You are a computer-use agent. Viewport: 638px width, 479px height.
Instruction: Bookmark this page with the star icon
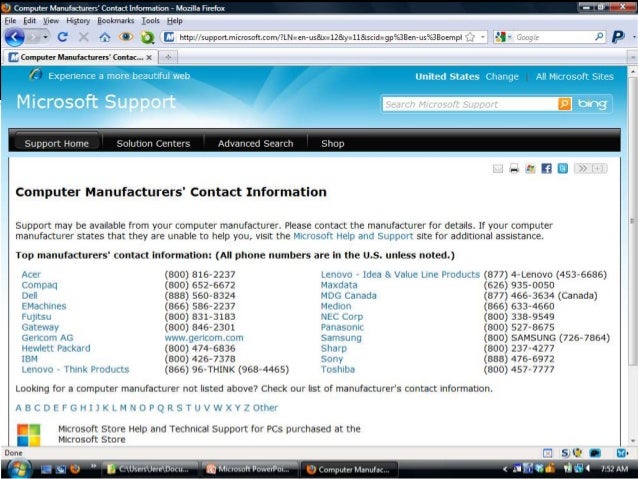click(470, 37)
